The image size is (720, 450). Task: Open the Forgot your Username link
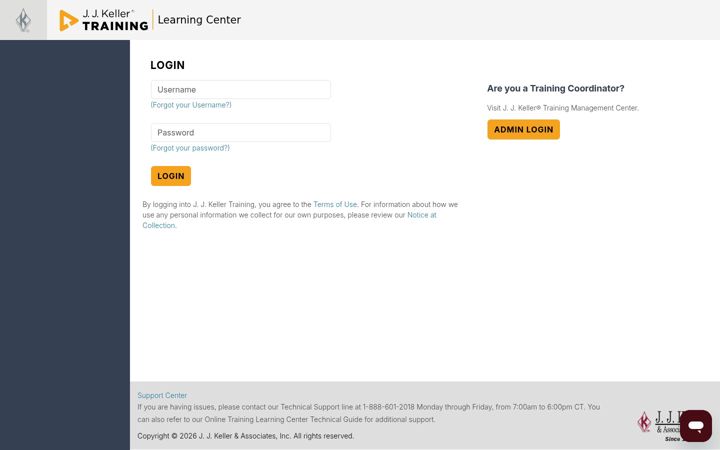[x=191, y=105]
